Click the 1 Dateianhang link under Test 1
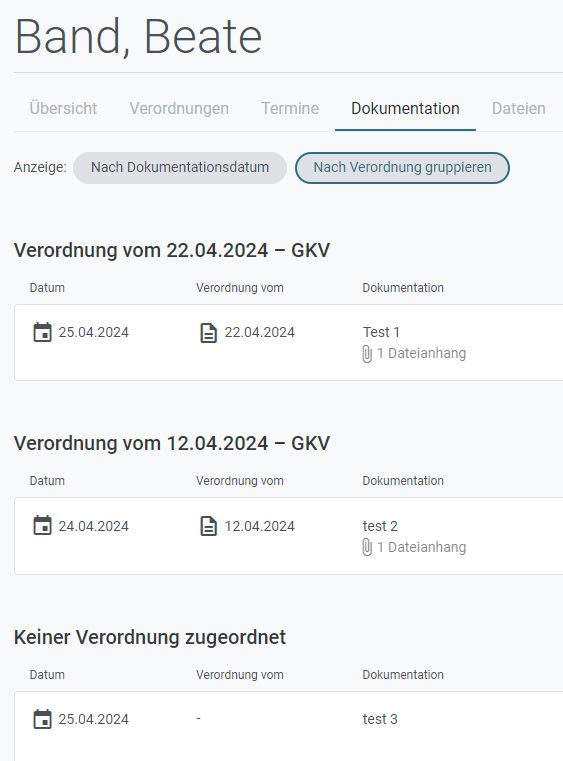Image resolution: width=563 pixels, height=761 pixels. coord(421,353)
